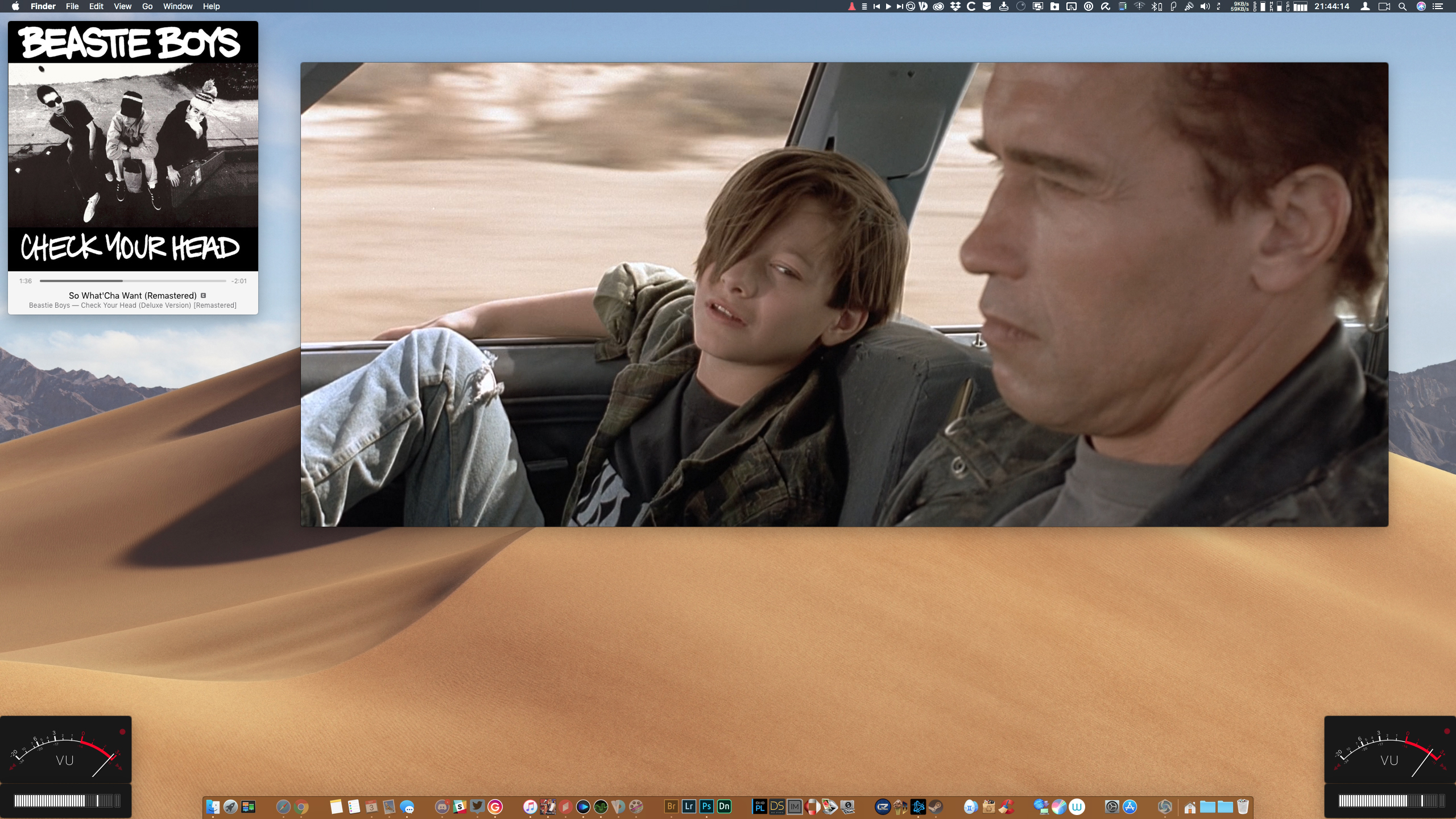The height and width of the screenshot is (819, 1456).
Task: Open Discord from the dock
Action: (442, 806)
